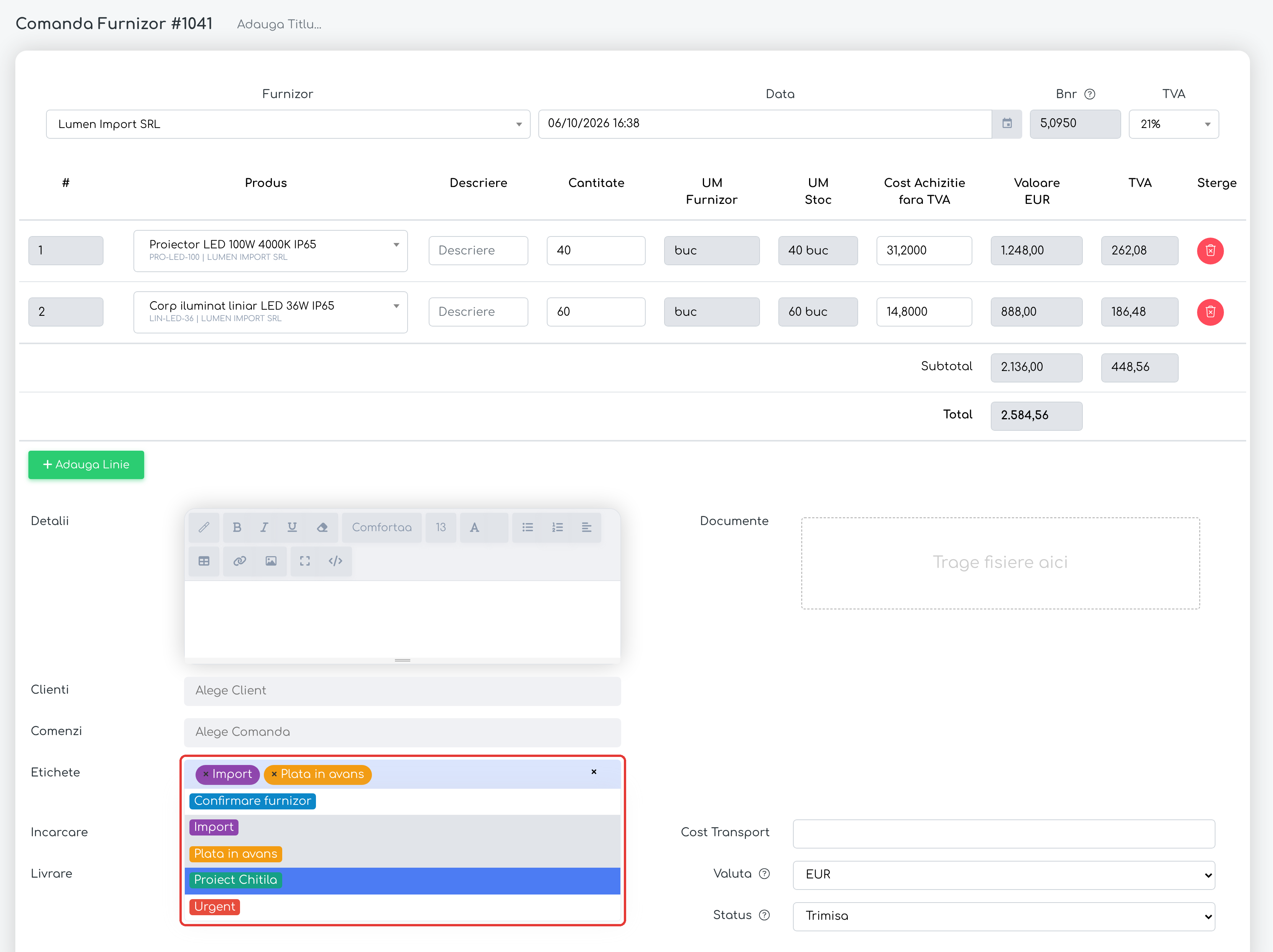This screenshot has height=952, width=1273.
Task: Choose the Import option in tag list
Action: click(402, 827)
